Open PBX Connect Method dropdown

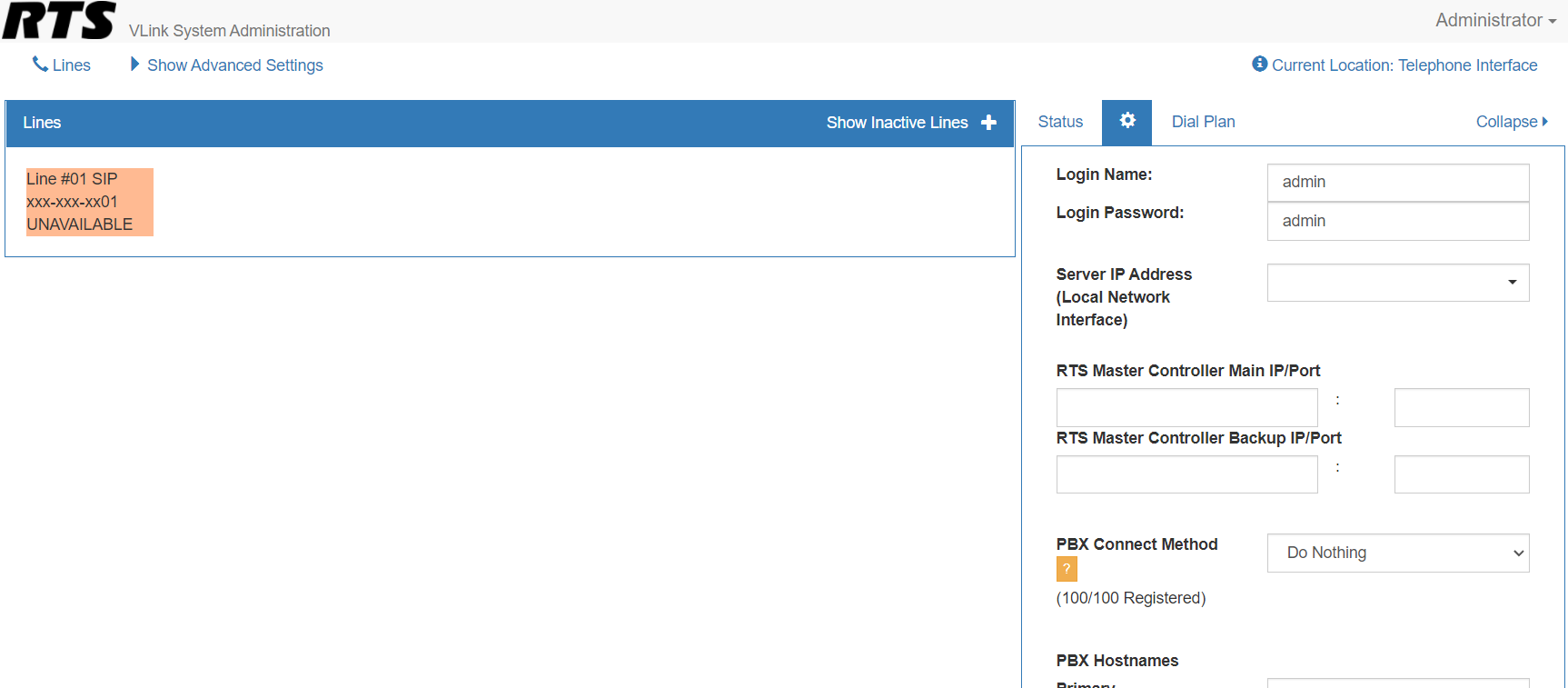coord(1398,553)
